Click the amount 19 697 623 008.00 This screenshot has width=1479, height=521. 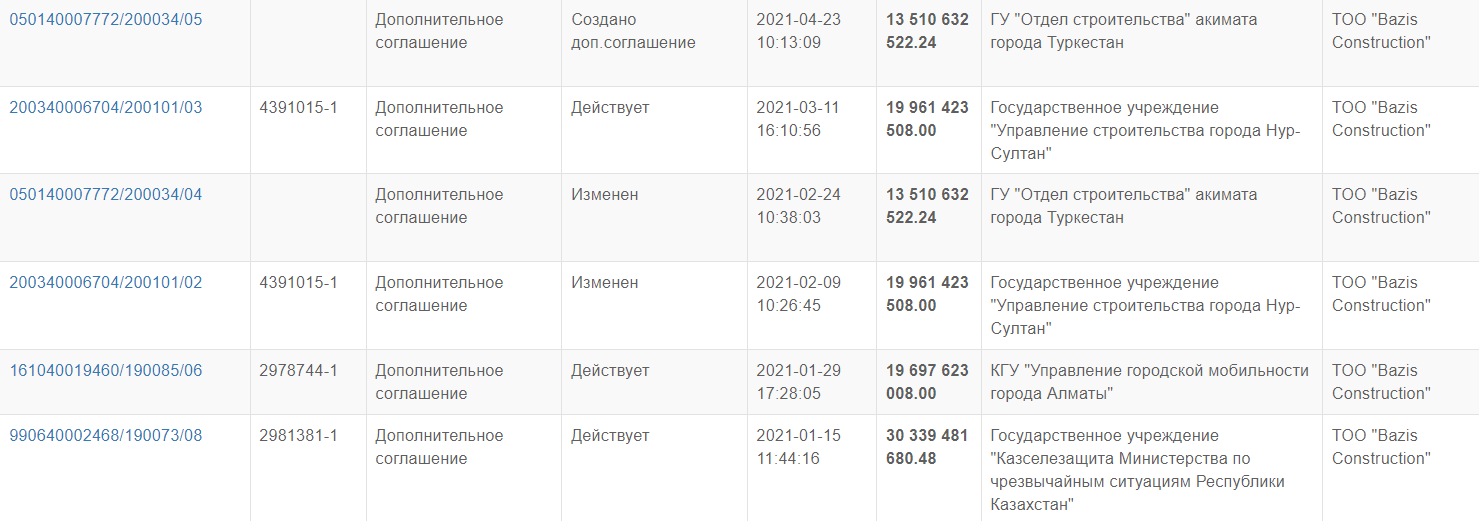[927, 382]
